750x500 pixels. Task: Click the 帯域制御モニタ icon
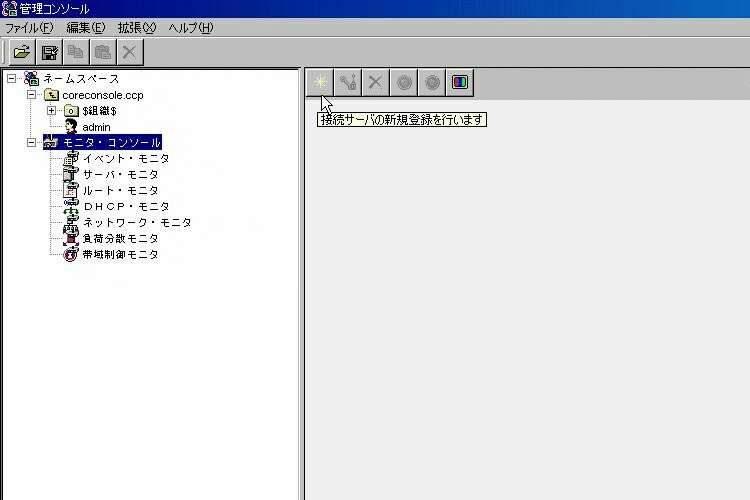[x=71, y=255]
